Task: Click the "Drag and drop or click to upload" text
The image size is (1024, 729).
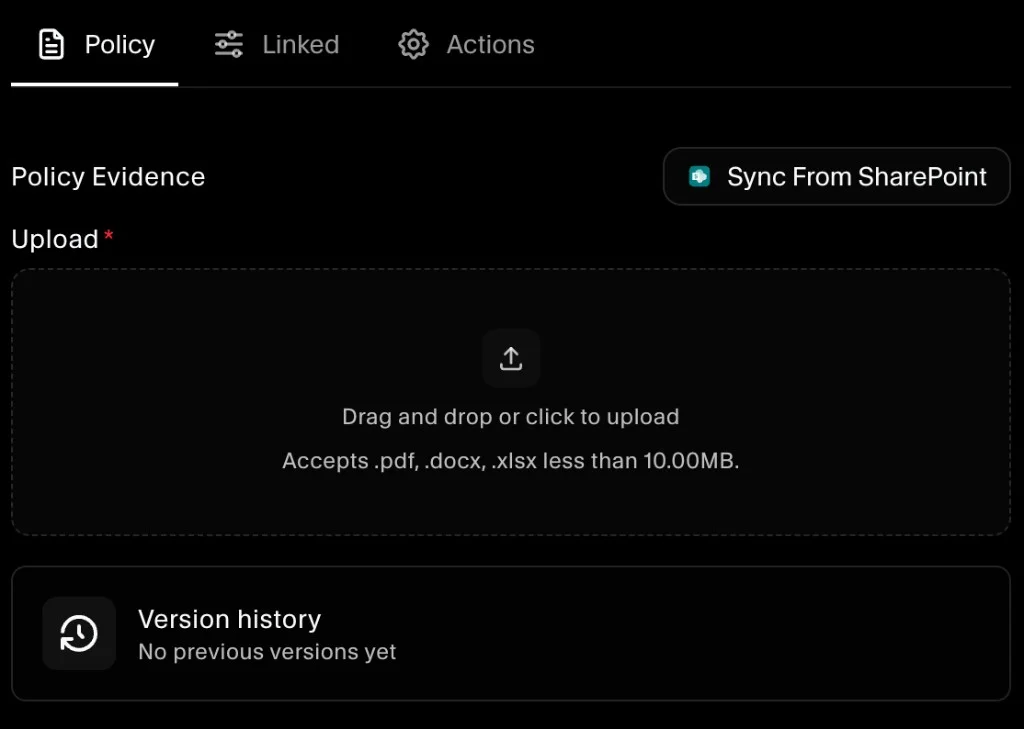Action: point(511,417)
